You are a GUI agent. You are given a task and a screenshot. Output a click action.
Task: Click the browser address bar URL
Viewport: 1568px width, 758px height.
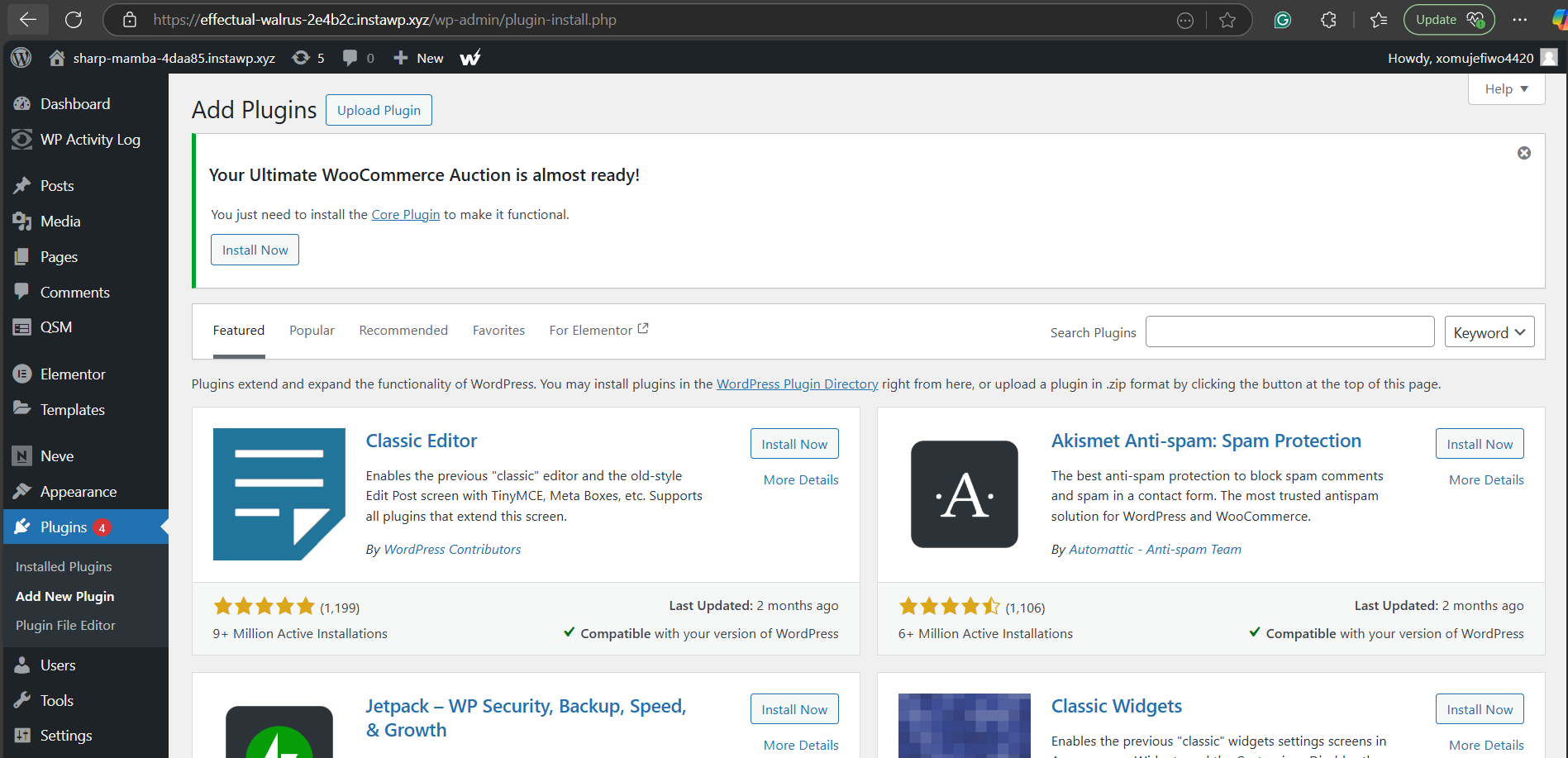tap(384, 20)
